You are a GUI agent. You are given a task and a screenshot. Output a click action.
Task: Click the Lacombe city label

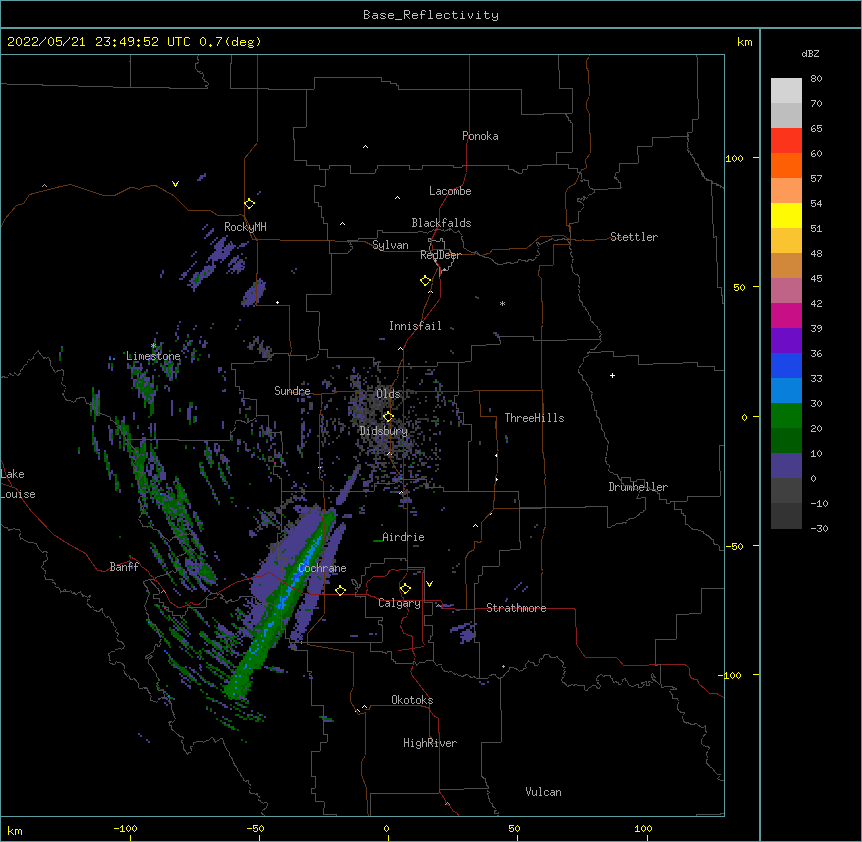[450, 191]
